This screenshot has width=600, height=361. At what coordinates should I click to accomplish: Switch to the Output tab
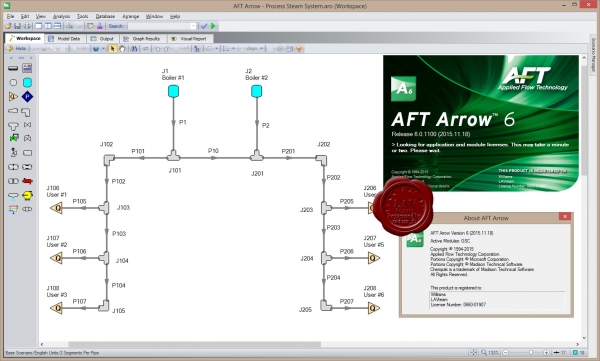click(102, 39)
